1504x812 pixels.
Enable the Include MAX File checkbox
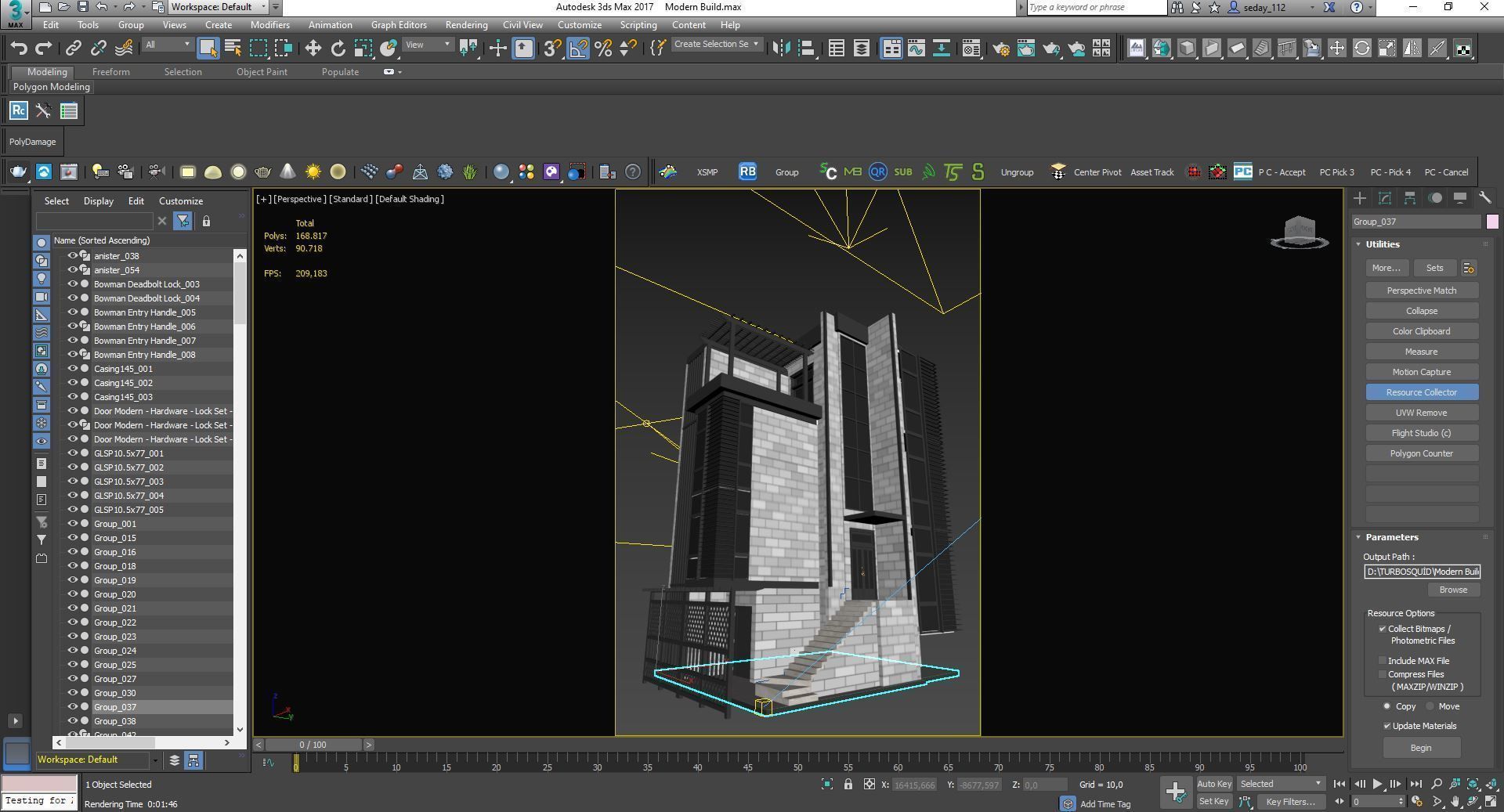[x=1383, y=661]
